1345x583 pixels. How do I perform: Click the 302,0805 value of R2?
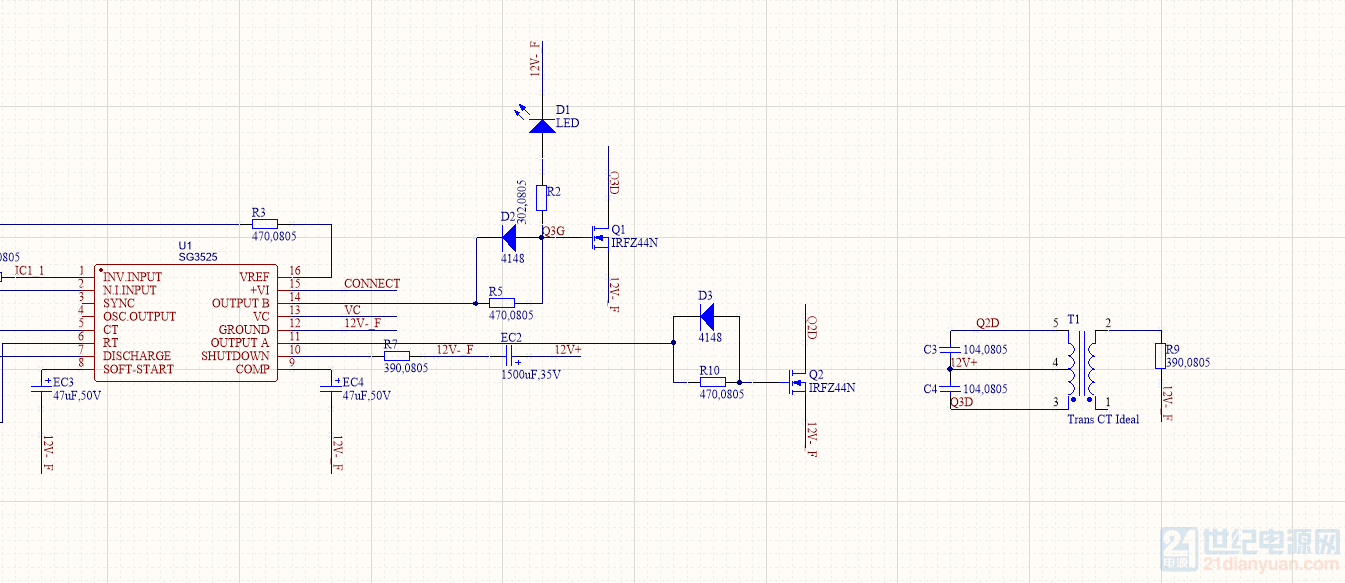[522, 200]
